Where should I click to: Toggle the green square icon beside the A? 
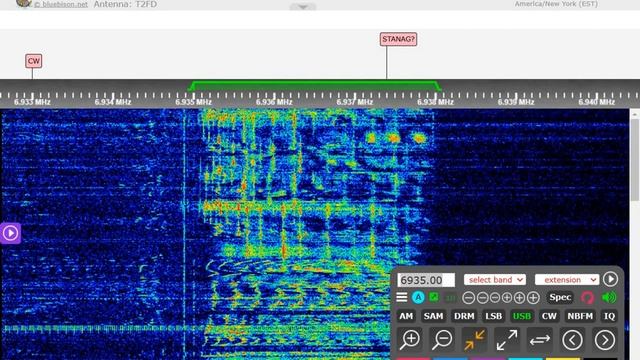coord(434,297)
